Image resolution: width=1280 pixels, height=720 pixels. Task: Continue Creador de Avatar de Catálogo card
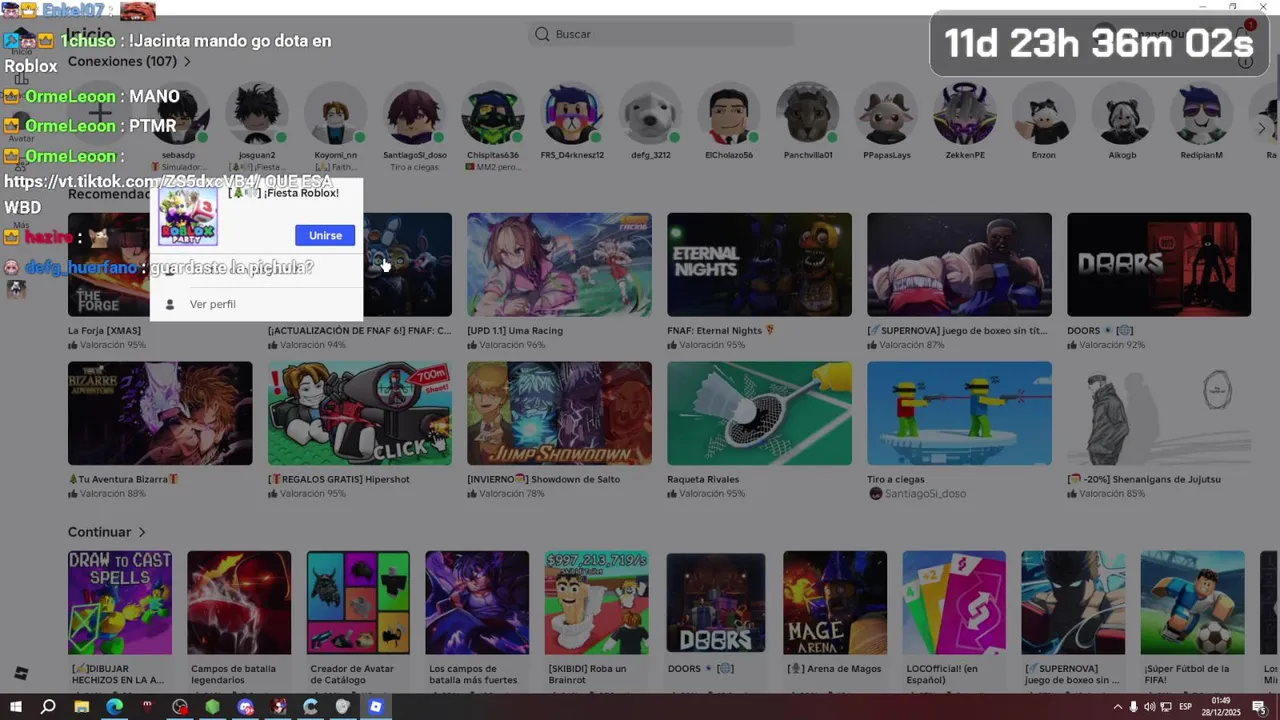click(x=358, y=602)
